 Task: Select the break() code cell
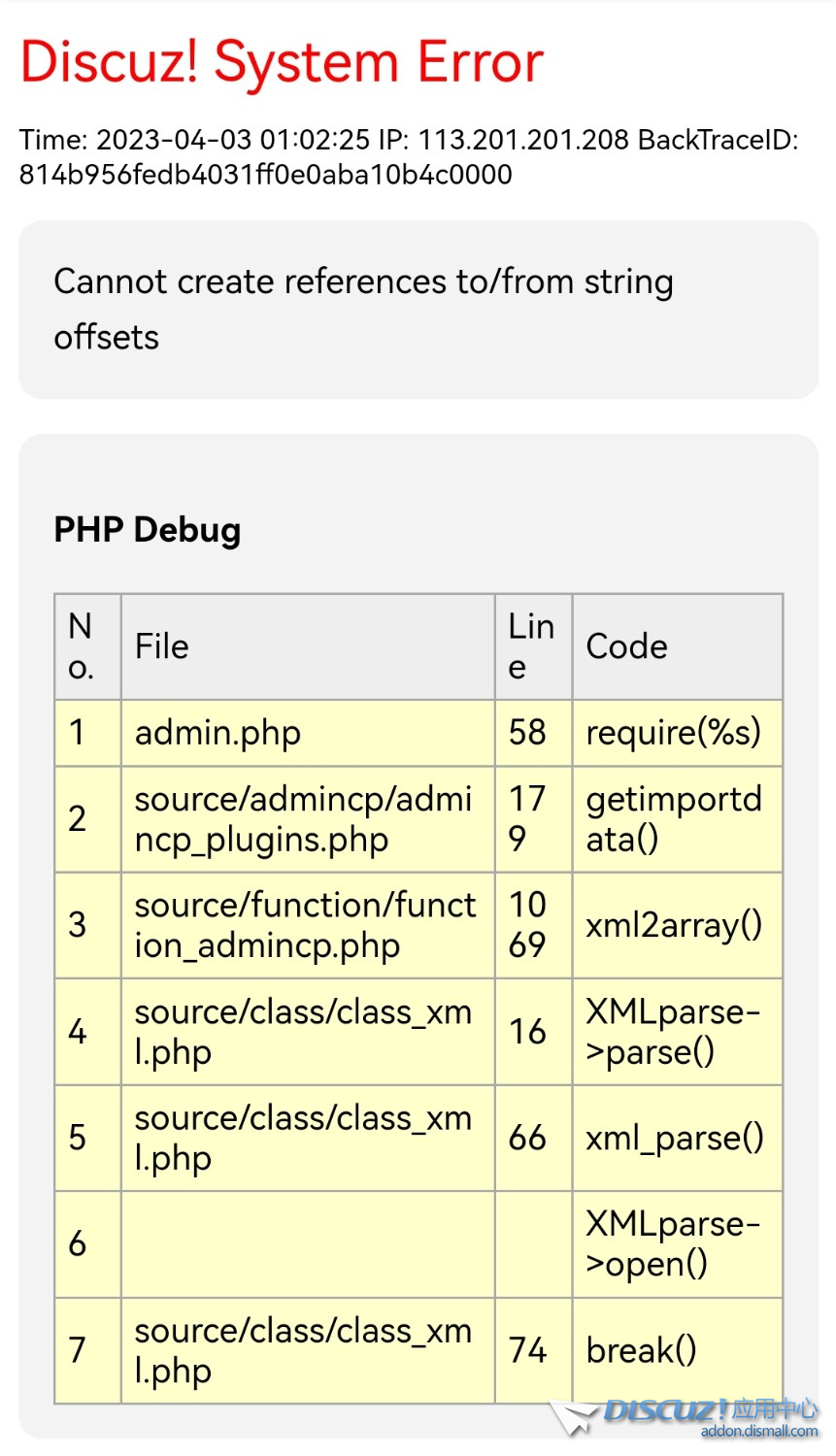pyautogui.click(x=641, y=1350)
